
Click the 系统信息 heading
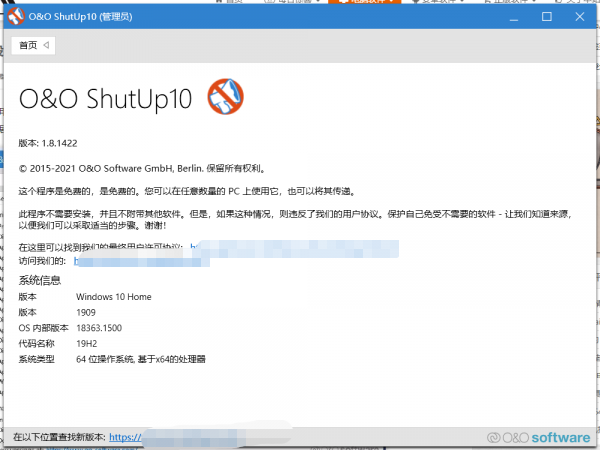pyautogui.click(x=40, y=280)
